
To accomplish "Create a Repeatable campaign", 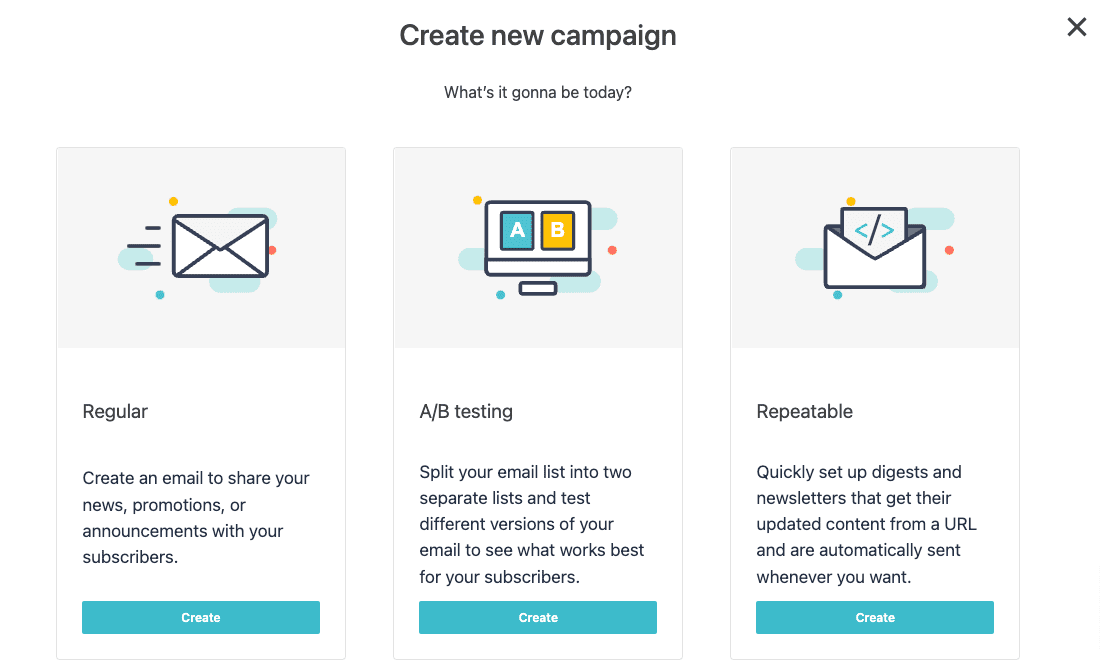I will click(875, 617).
